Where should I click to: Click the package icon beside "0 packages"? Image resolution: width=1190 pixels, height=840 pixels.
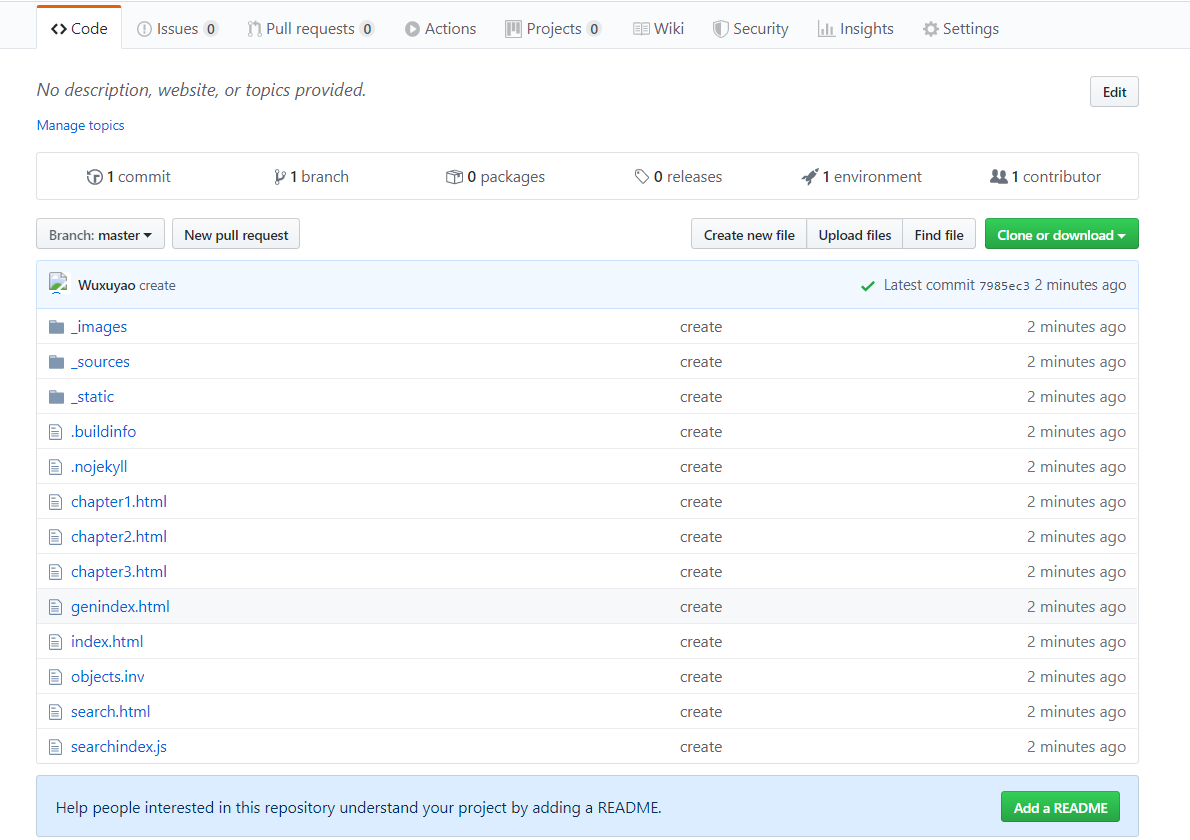tap(455, 176)
